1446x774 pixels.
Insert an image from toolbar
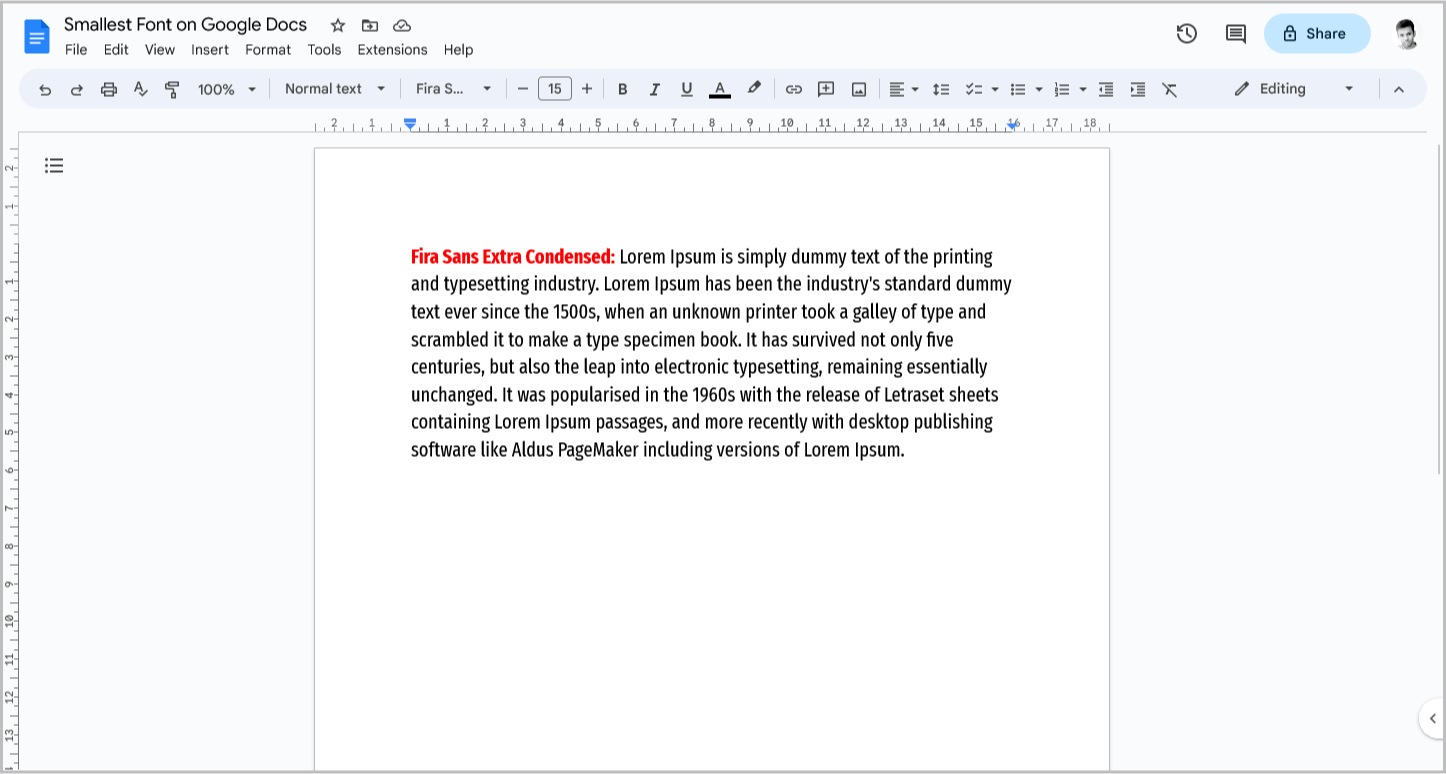pyautogui.click(x=859, y=89)
